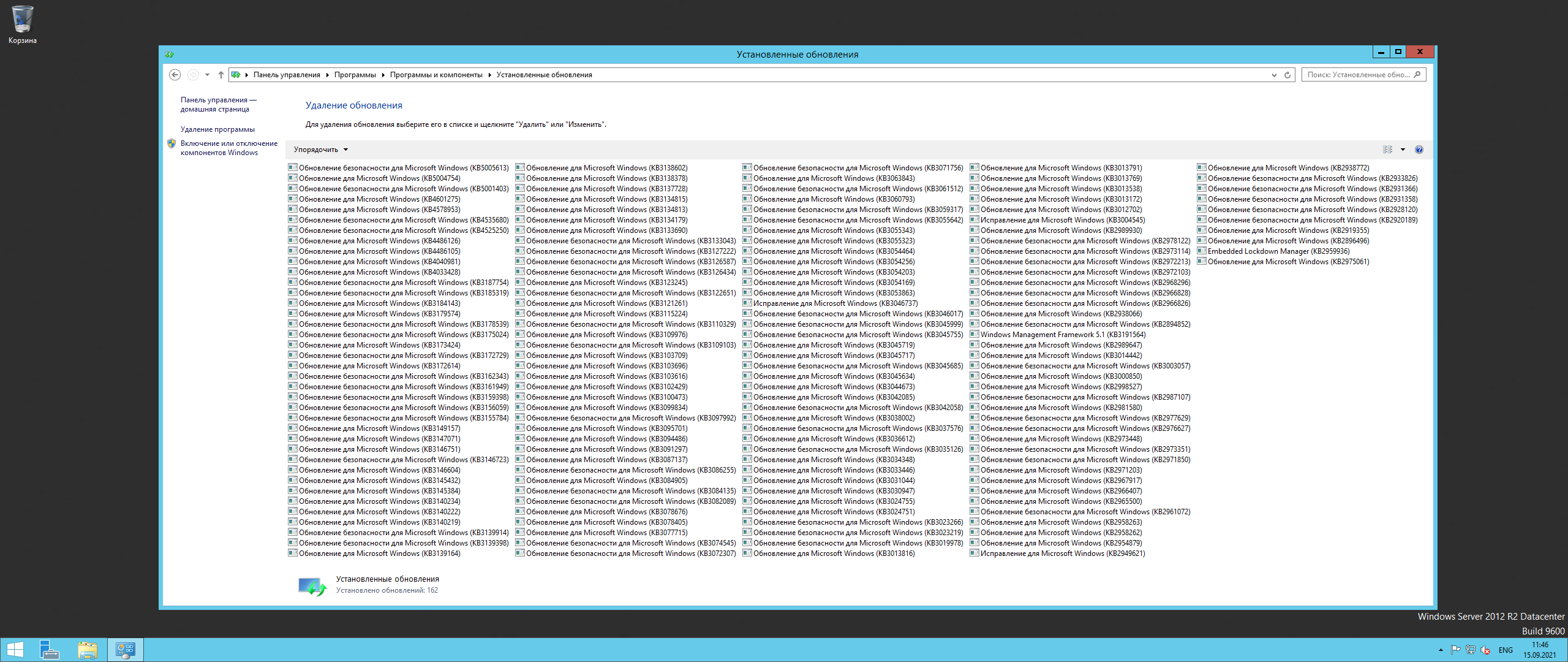Select update KB4601275
Screen dimensions: 1568x662
[x=374, y=199]
